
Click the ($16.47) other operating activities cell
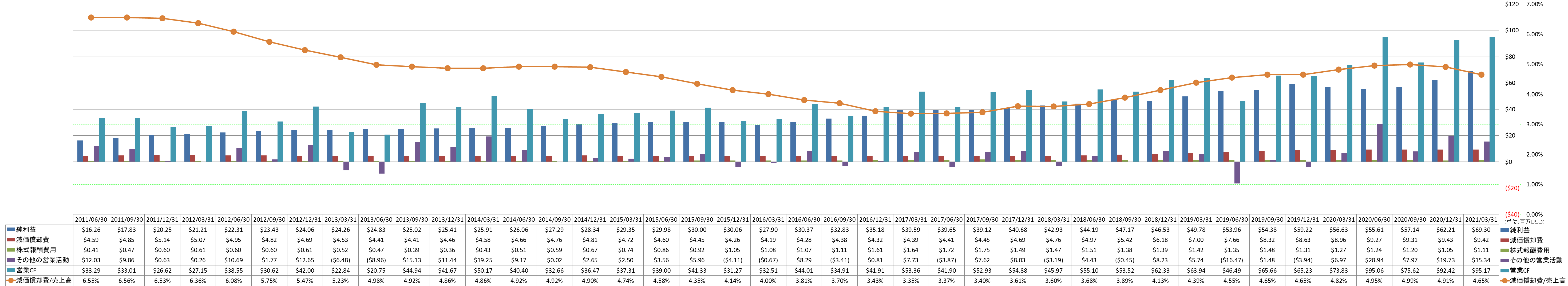pos(1232,260)
